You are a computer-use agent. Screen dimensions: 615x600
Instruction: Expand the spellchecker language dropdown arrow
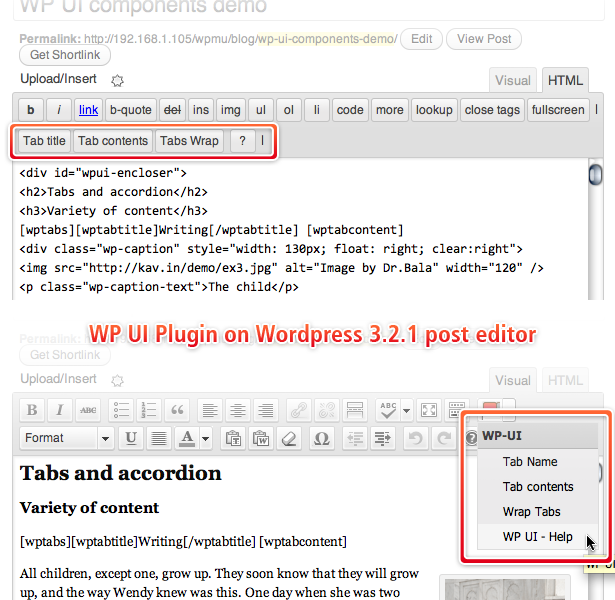click(407, 410)
